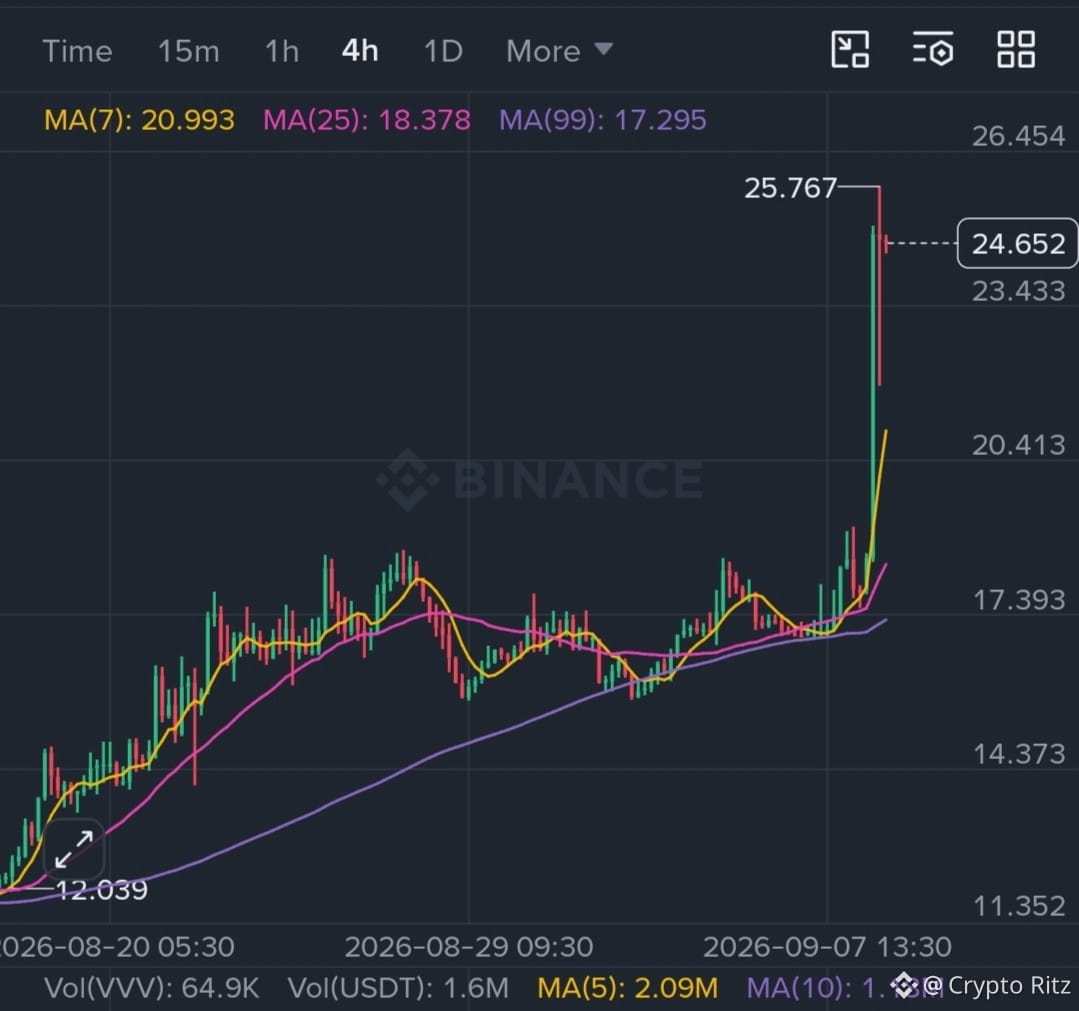Select the Time line chart view

pyautogui.click(x=77, y=51)
